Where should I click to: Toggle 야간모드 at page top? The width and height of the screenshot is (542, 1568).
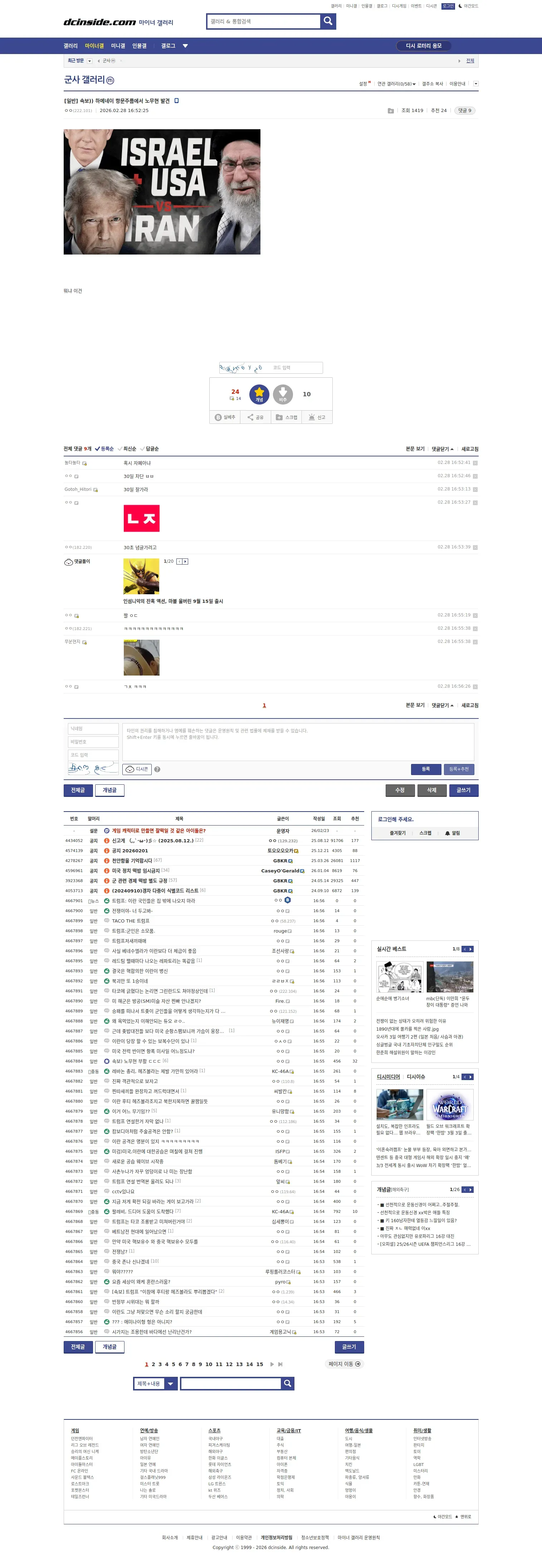(x=468, y=6)
